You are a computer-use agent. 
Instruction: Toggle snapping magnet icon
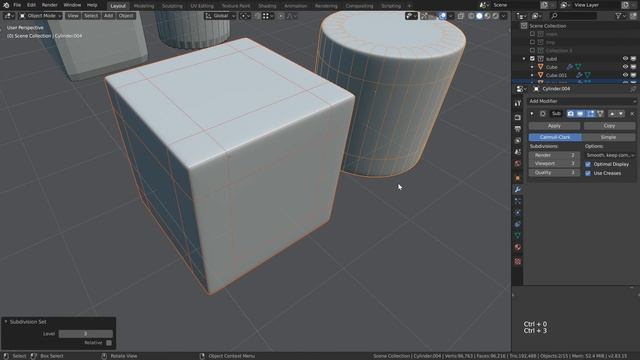click(258, 16)
